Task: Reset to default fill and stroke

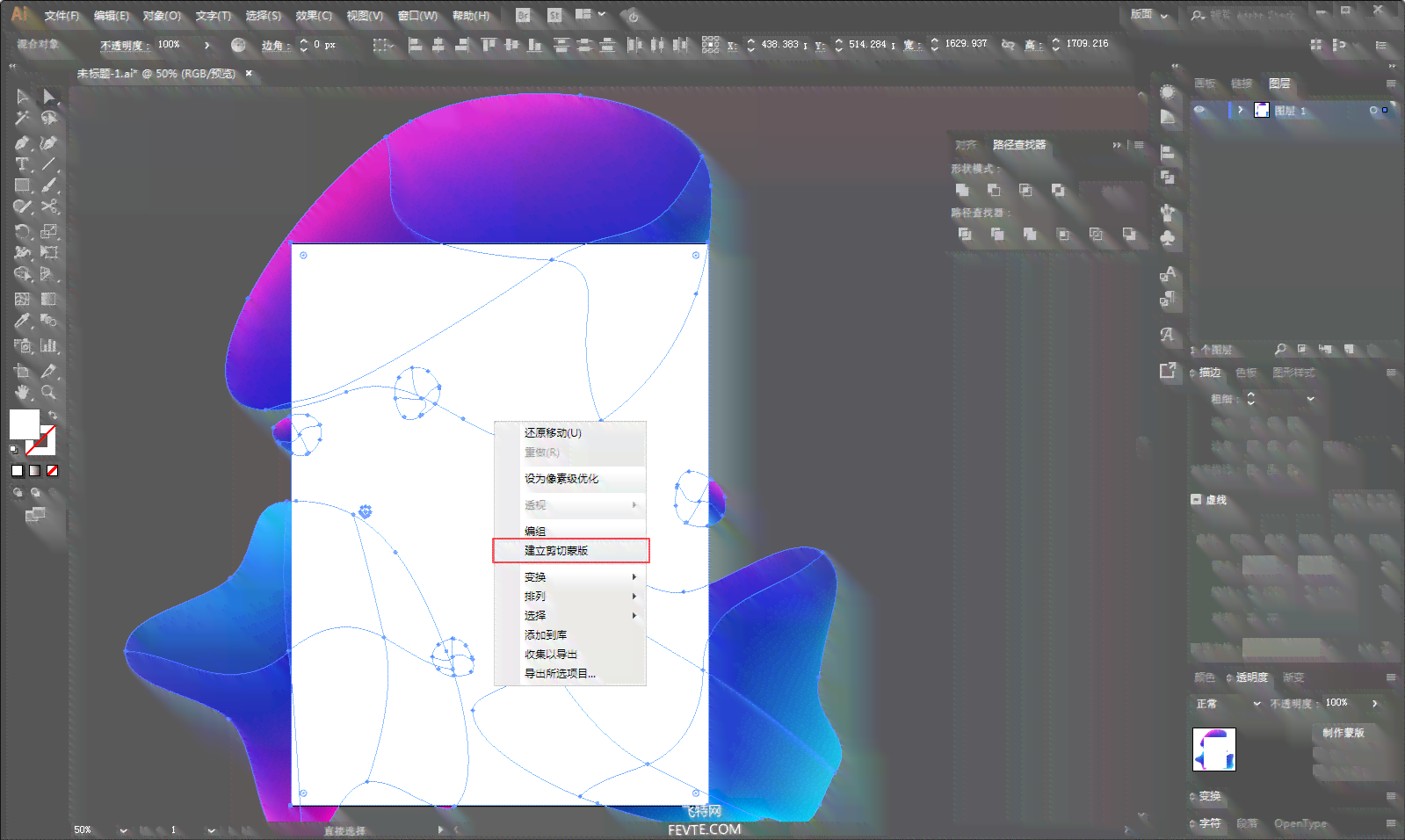Action: click(x=14, y=449)
